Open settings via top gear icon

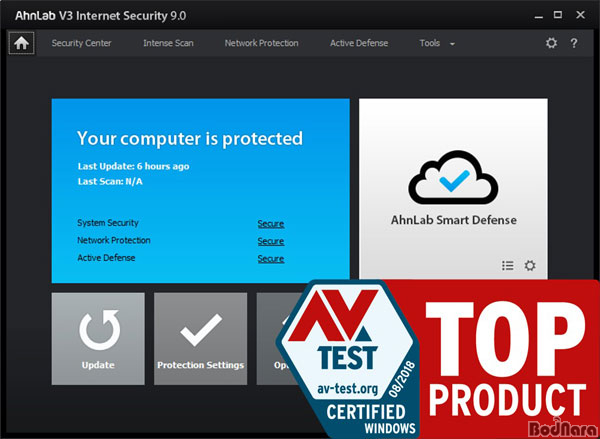551,43
